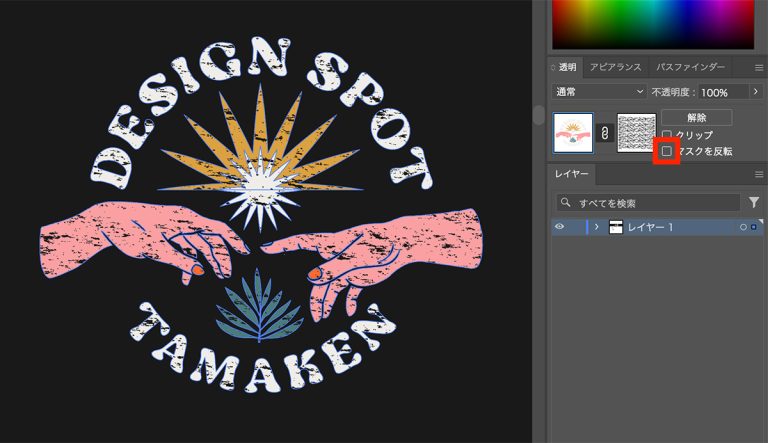Click the target circle for レイヤー 1
This screenshot has height=443, width=768.
743,227
